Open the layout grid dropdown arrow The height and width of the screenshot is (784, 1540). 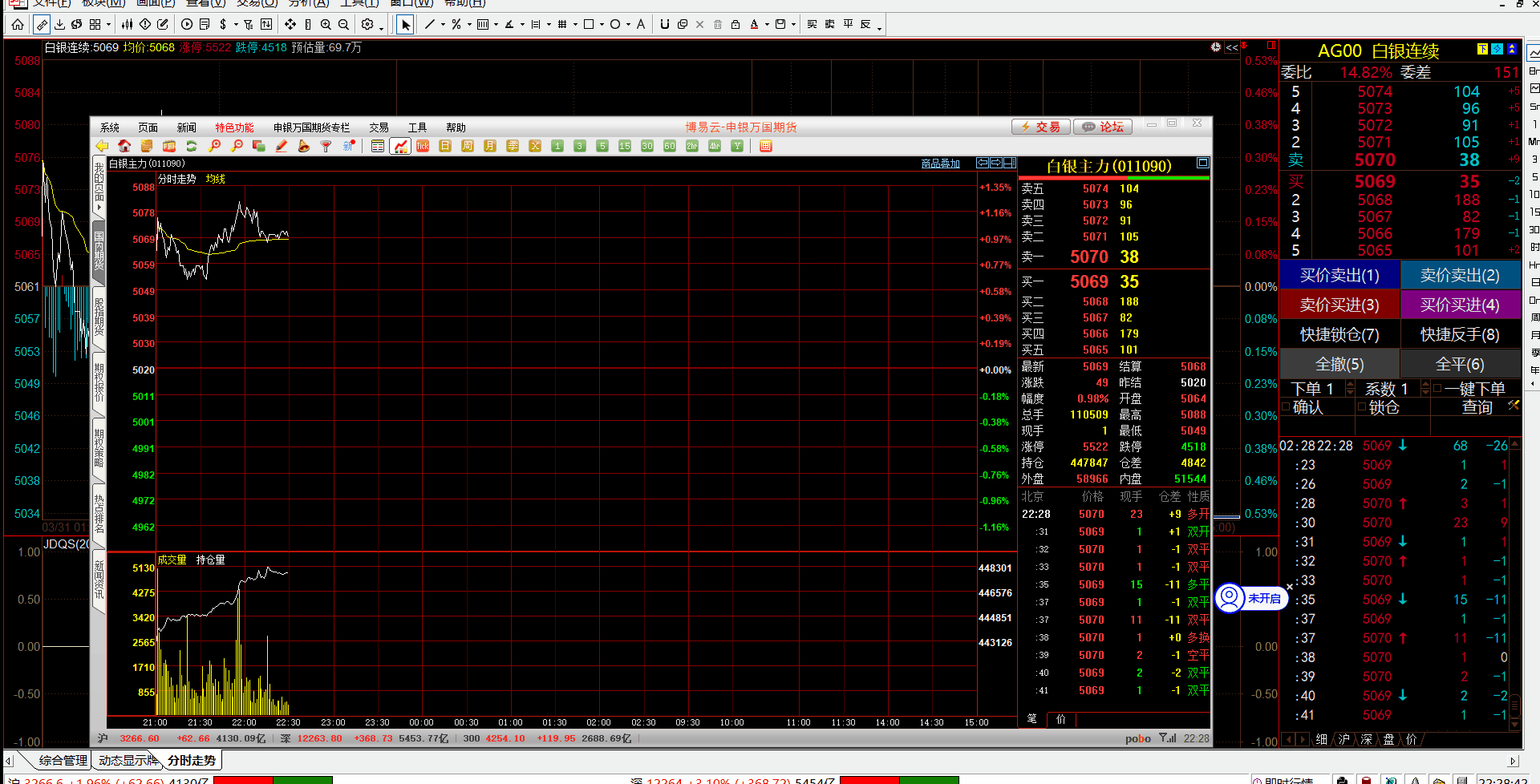(x=108, y=25)
